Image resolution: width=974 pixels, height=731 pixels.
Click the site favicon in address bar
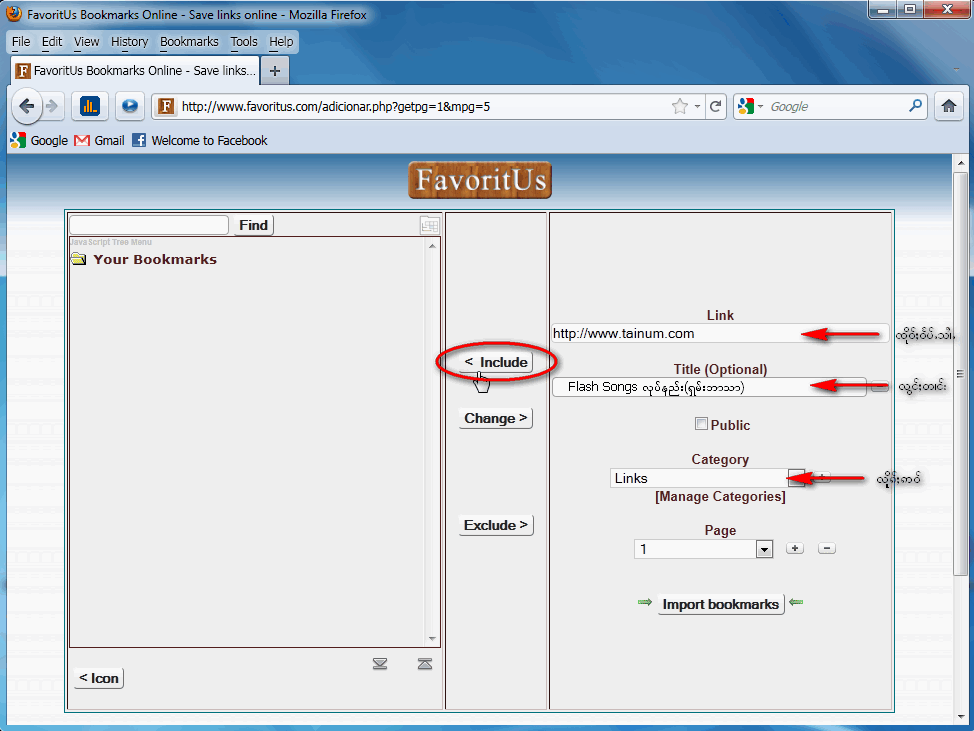coord(166,106)
